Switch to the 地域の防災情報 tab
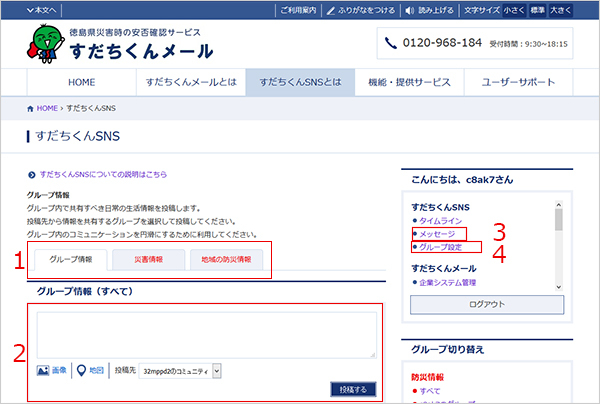 226,259
